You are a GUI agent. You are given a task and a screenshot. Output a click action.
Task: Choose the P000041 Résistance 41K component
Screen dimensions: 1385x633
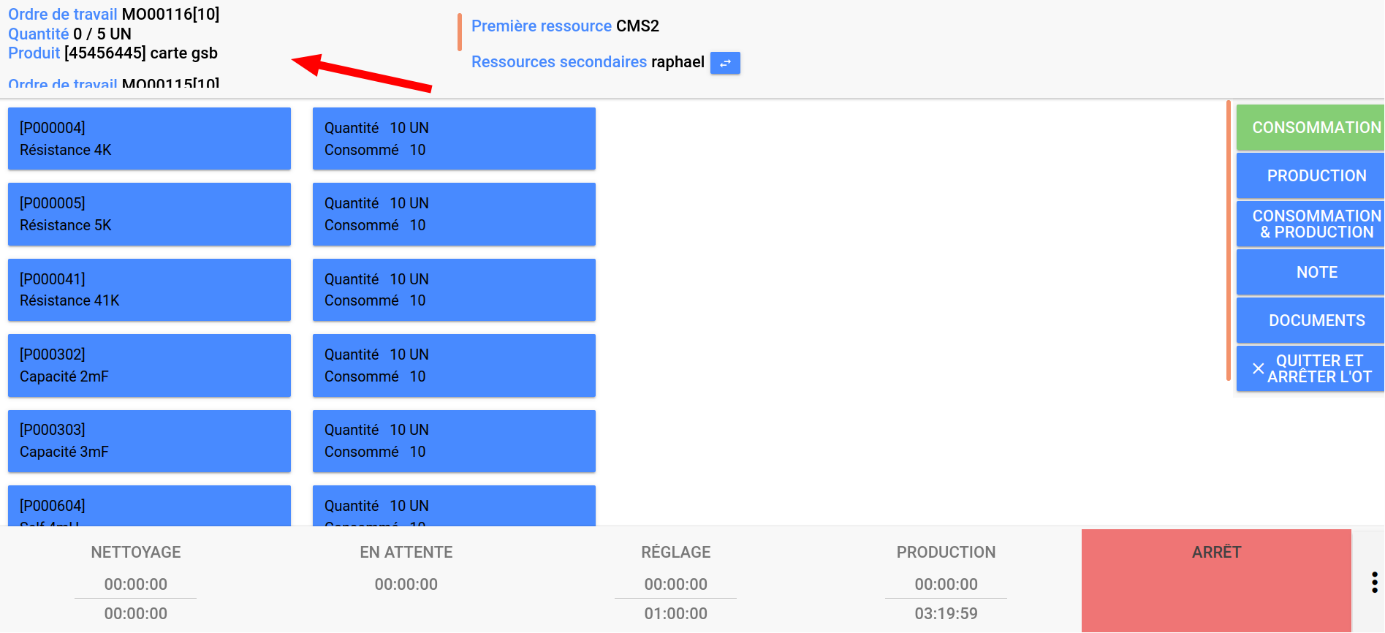(149, 290)
